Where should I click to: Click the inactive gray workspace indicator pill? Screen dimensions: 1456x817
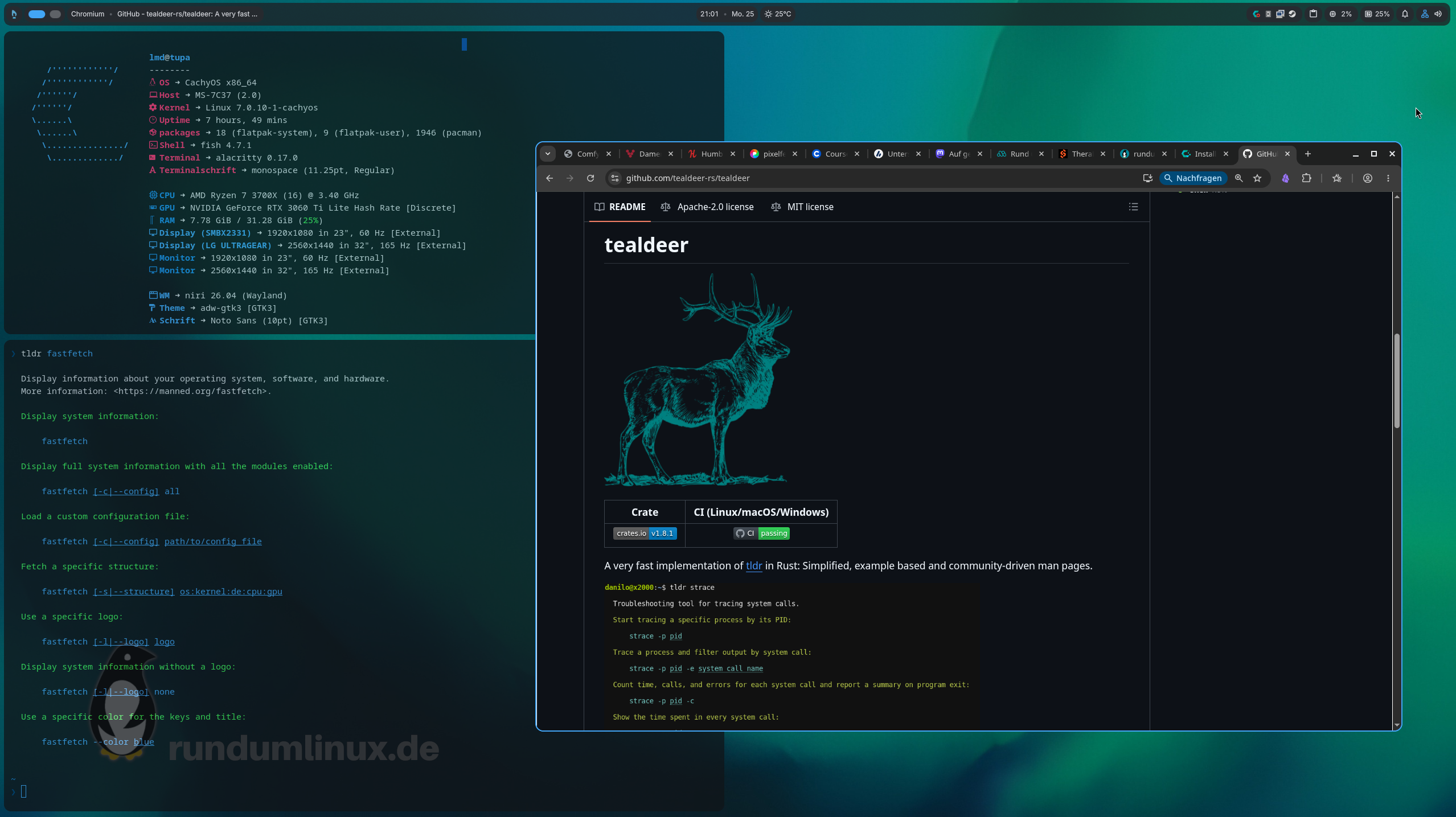55,14
